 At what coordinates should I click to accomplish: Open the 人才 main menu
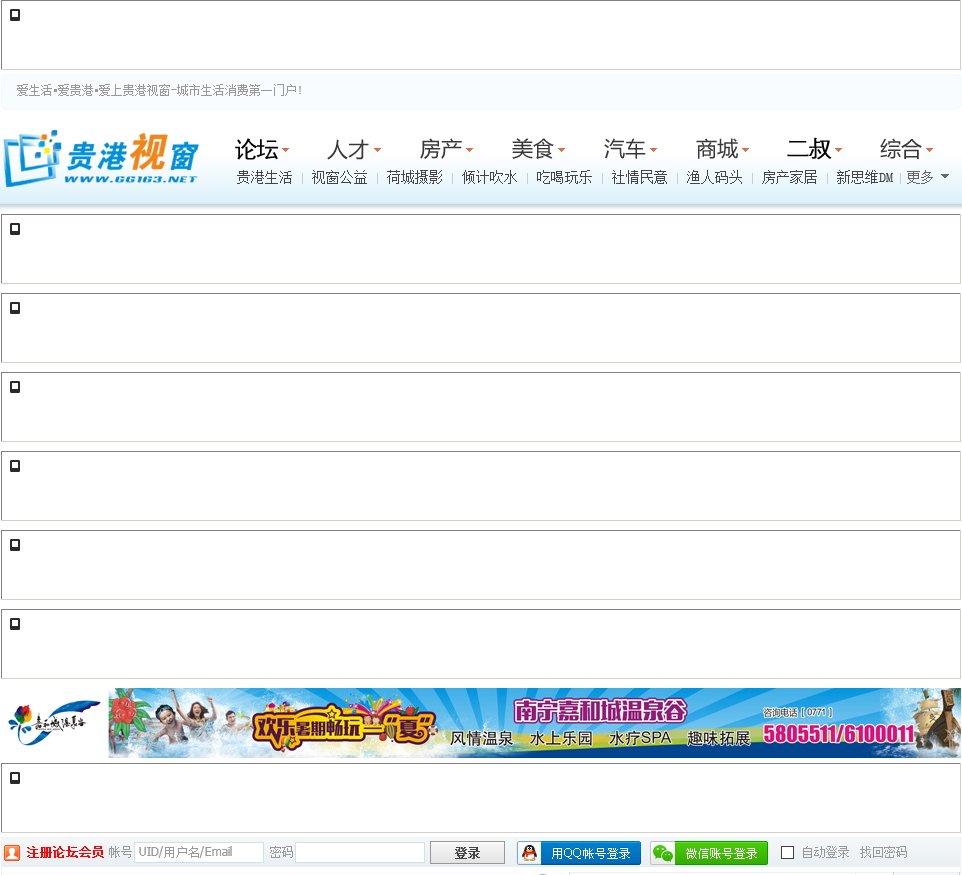click(348, 149)
